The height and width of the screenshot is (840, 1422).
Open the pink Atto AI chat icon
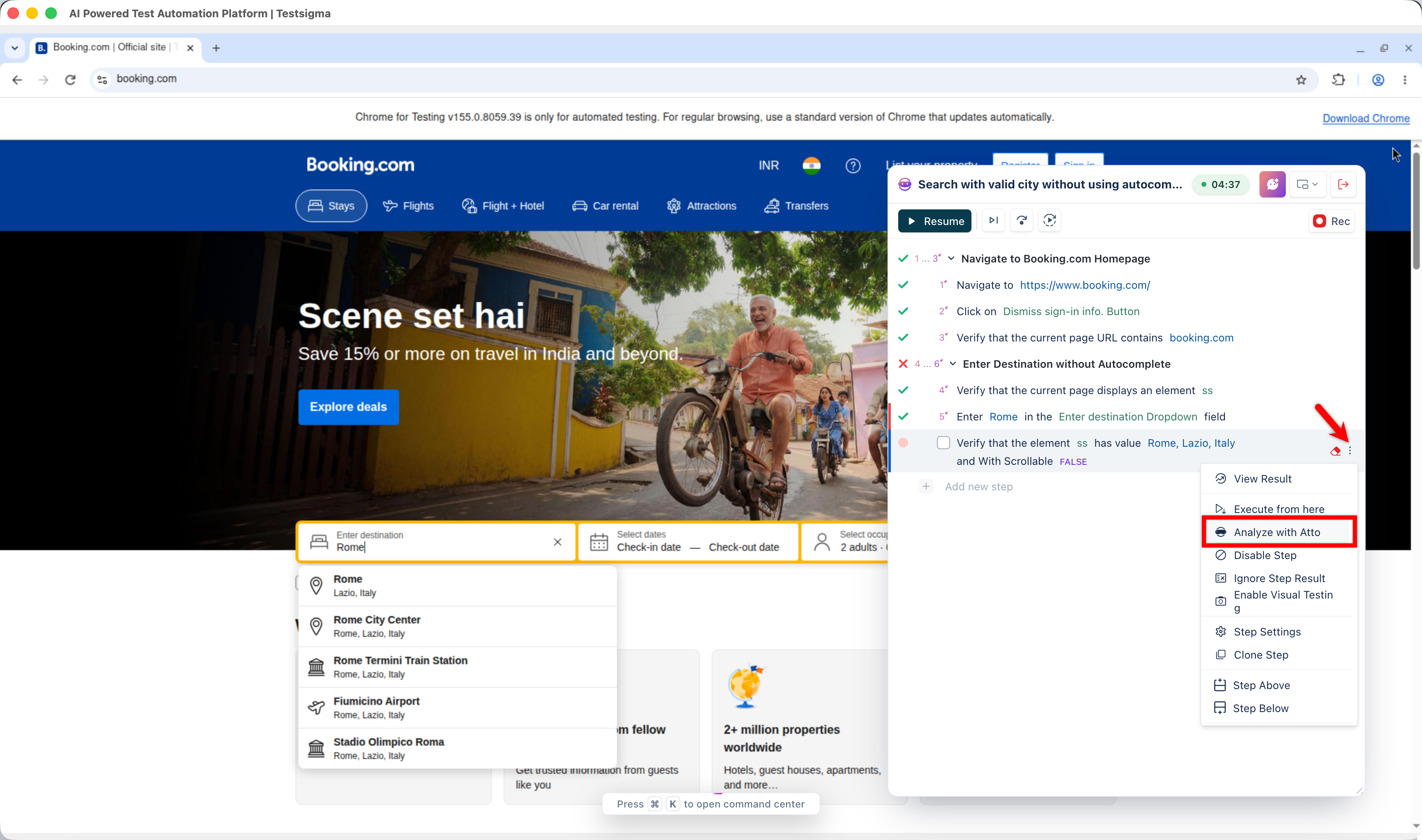click(1272, 185)
